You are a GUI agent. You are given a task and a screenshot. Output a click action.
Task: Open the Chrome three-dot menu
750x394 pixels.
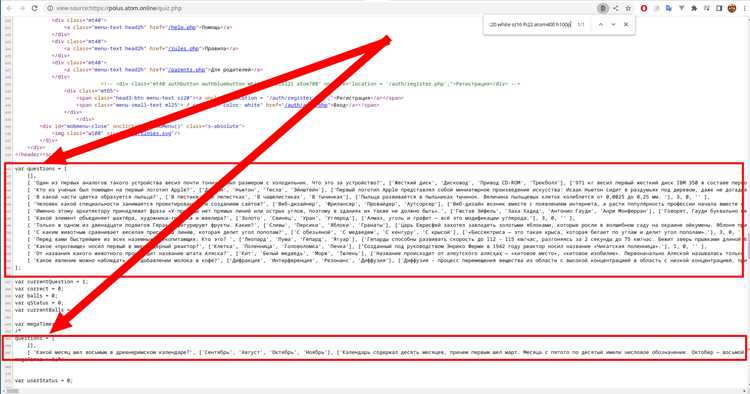744,8
